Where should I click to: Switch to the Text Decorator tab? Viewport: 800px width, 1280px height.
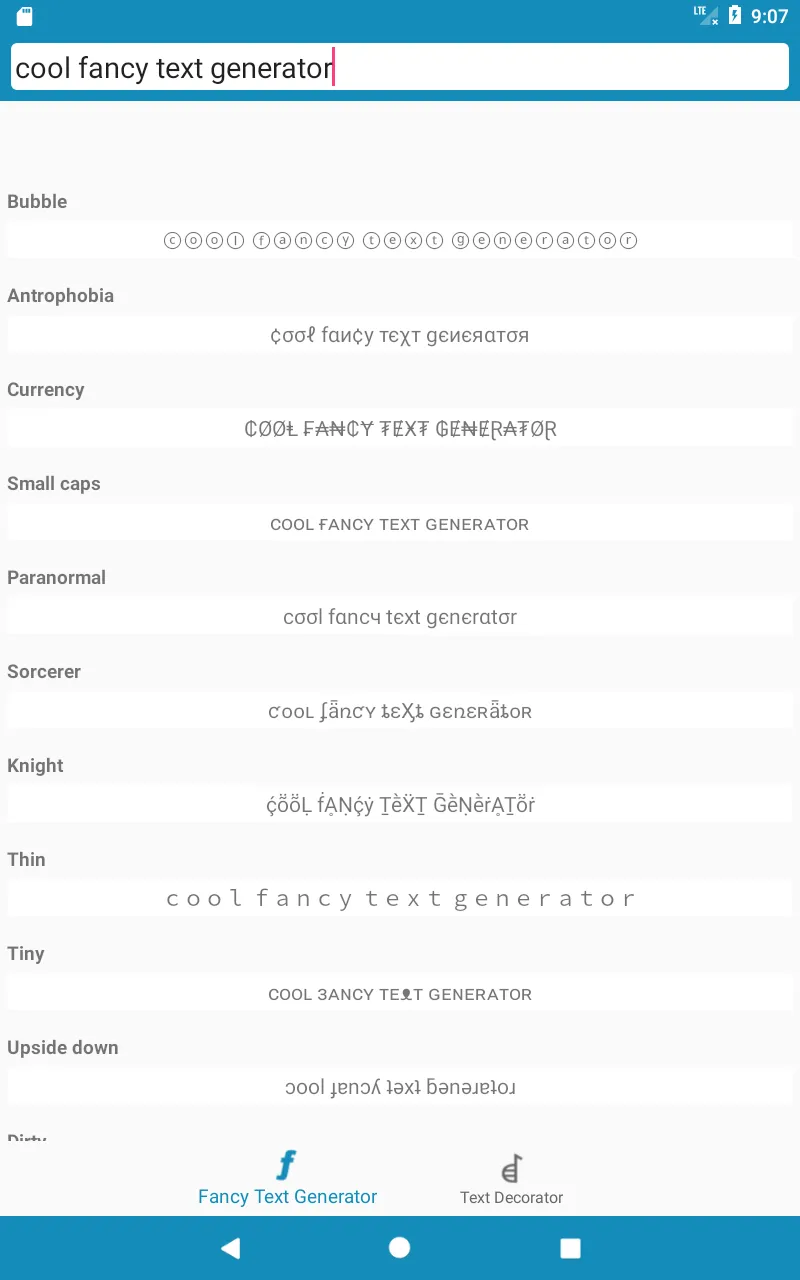click(511, 1180)
